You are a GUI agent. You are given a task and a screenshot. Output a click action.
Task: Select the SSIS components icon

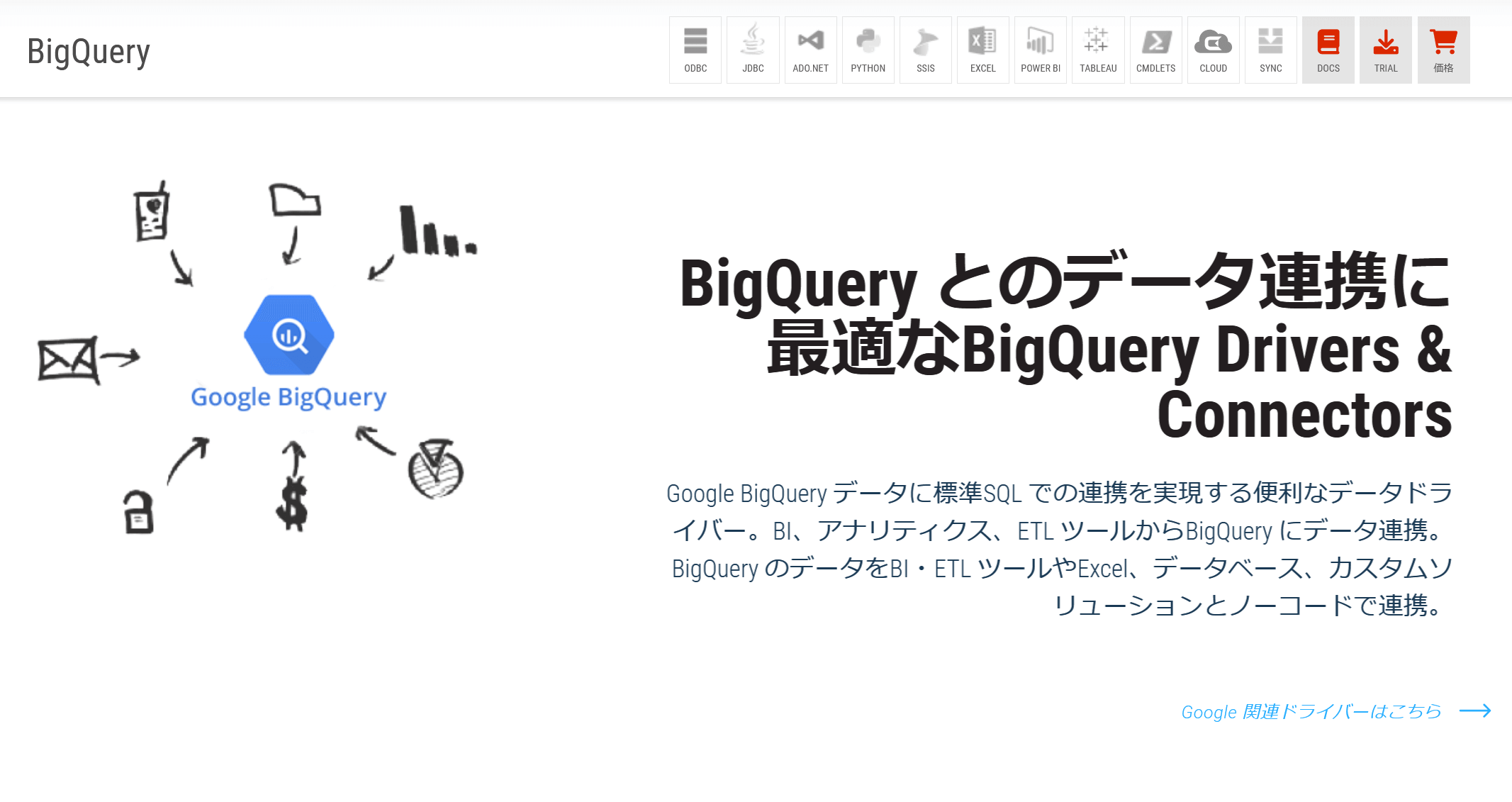click(x=925, y=50)
